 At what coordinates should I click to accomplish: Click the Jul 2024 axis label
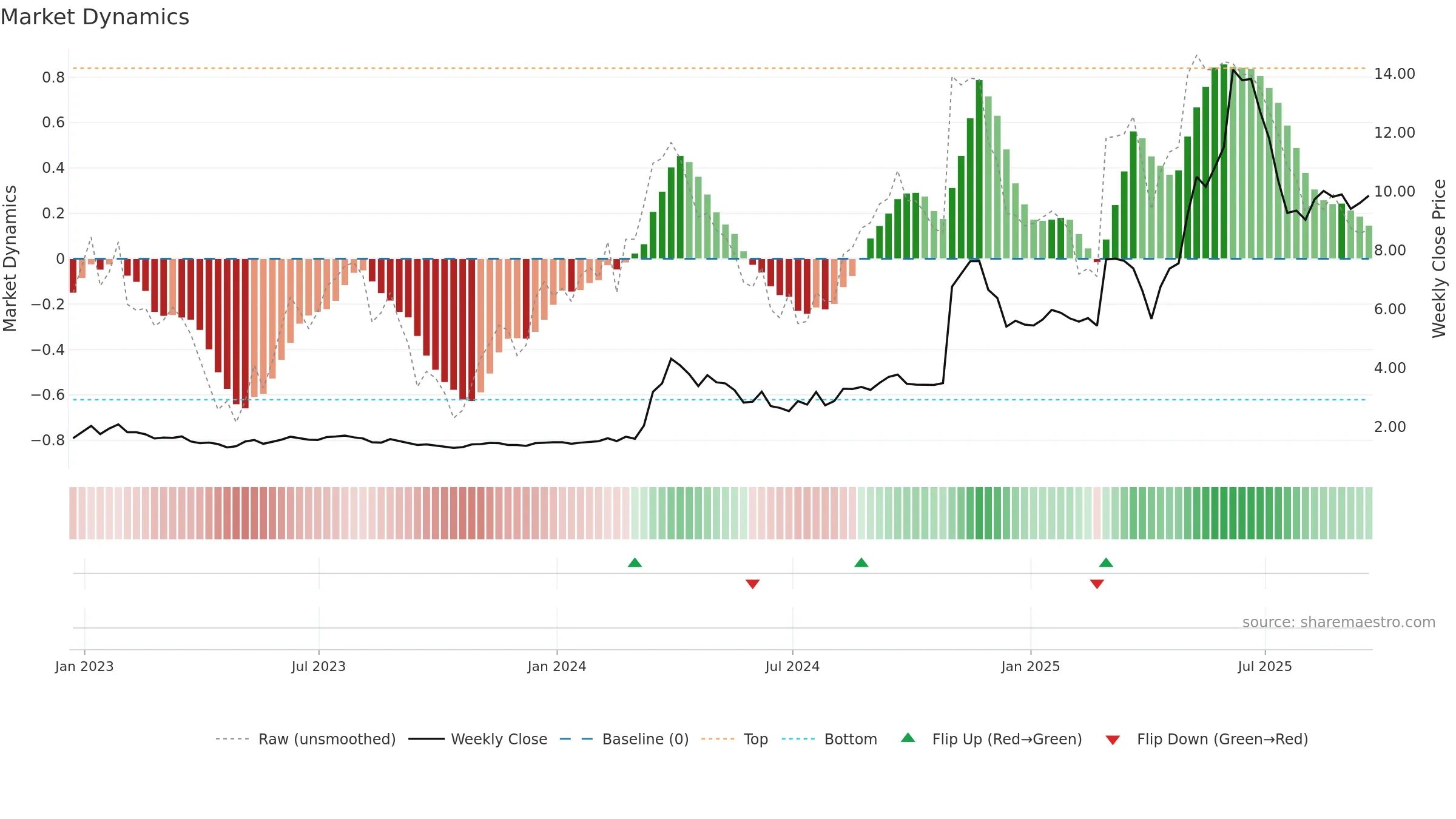coord(792,666)
